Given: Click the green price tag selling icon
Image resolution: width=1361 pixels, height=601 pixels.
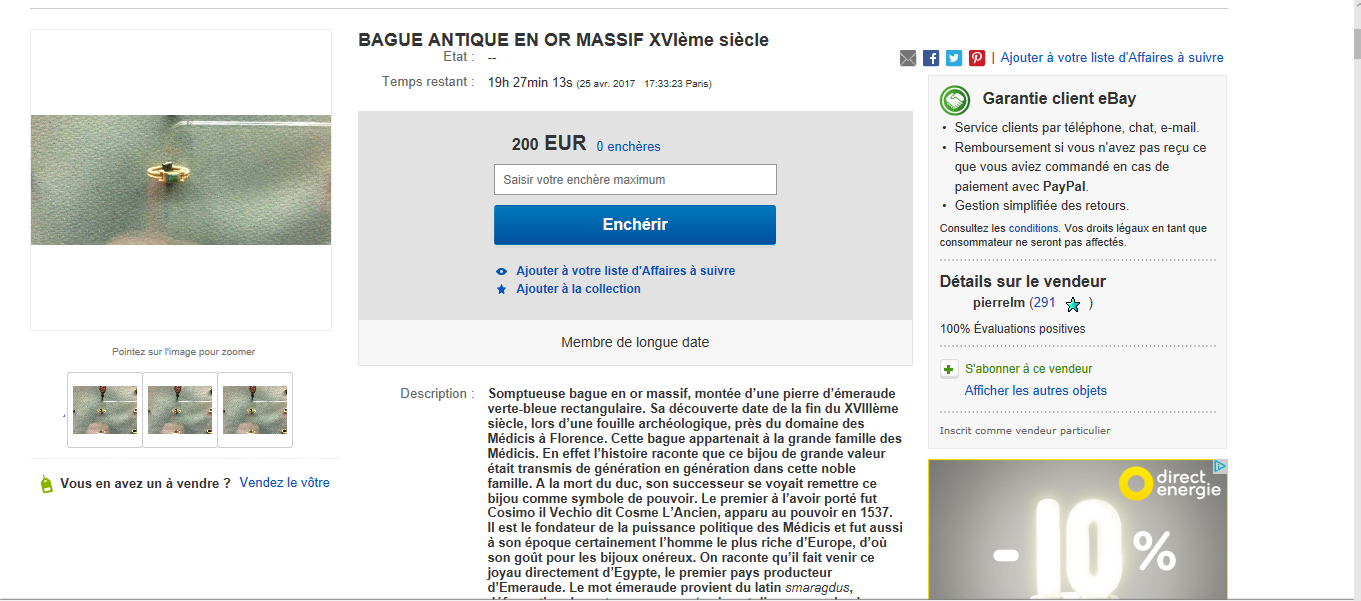Looking at the screenshot, I should (x=45, y=484).
